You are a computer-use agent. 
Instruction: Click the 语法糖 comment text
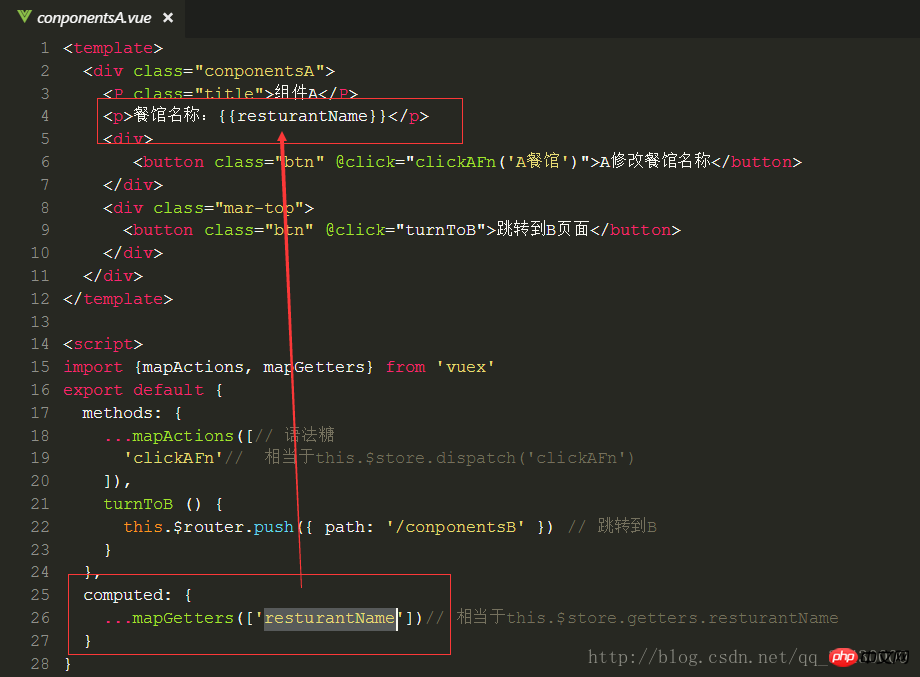309,435
